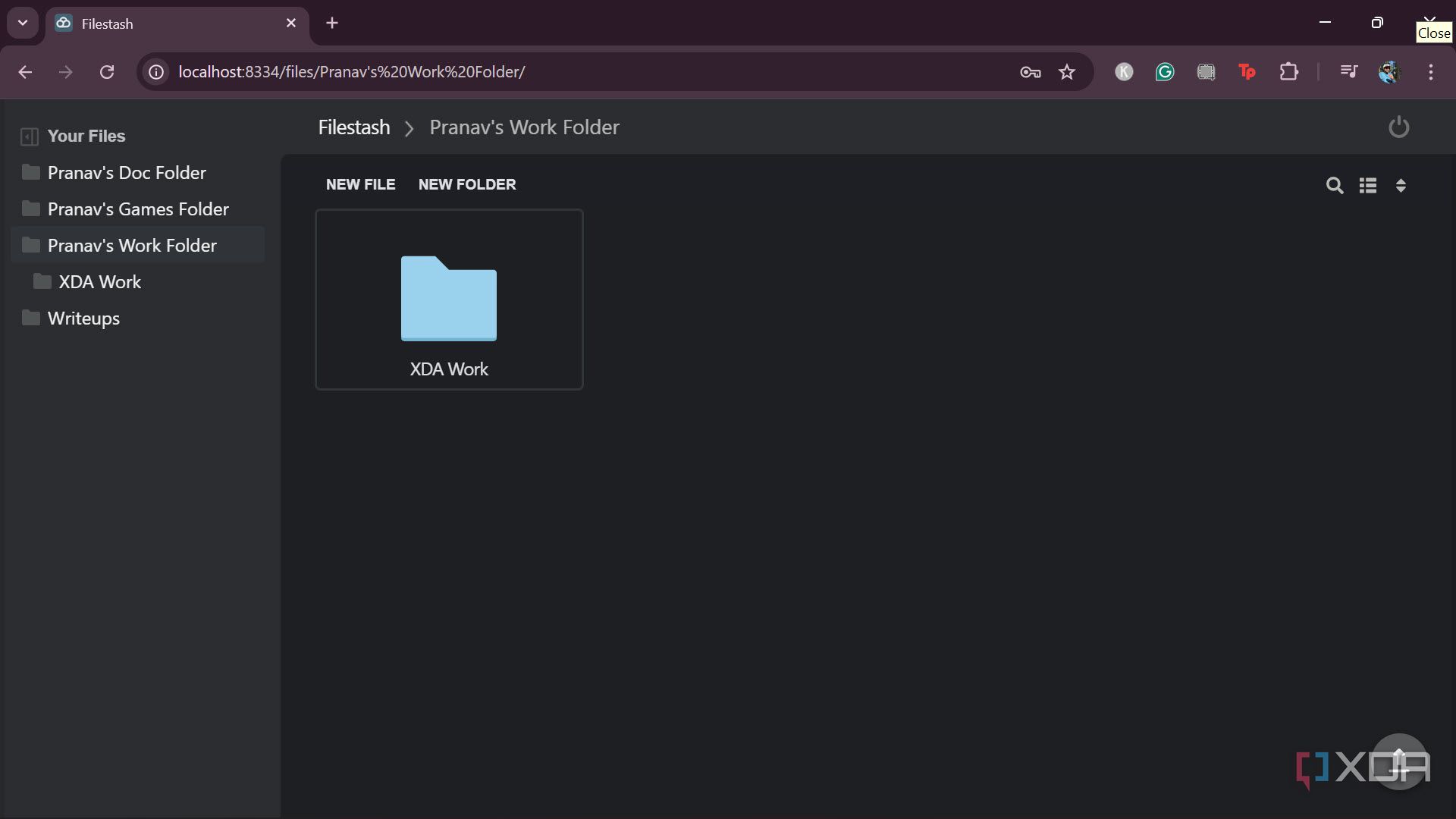This screenshot has width=1456, height=819.
Task: Open Chrome three-dot menu
Action: [1430, 72]
